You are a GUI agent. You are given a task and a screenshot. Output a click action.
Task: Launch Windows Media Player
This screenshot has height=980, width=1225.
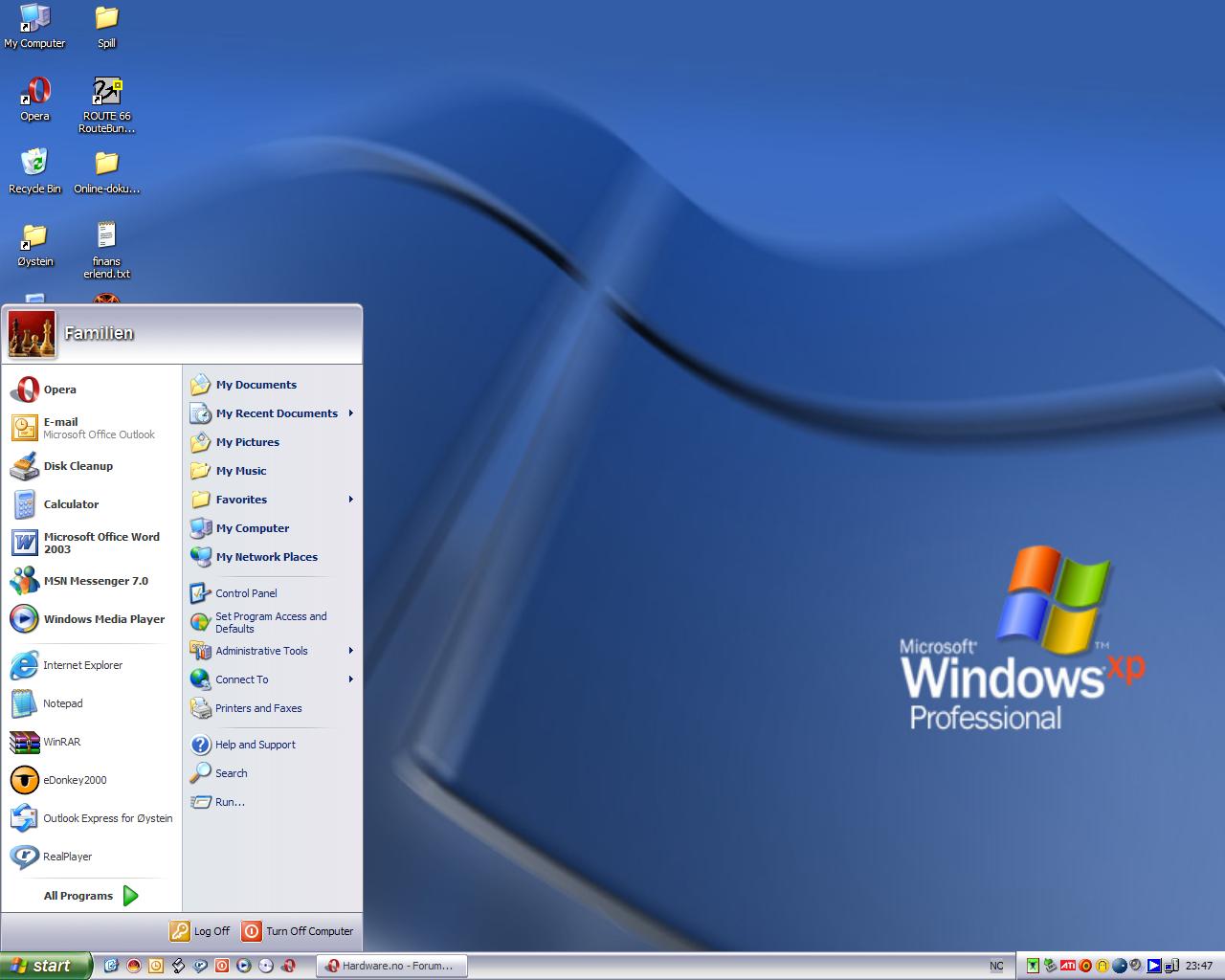click(103, 619)
